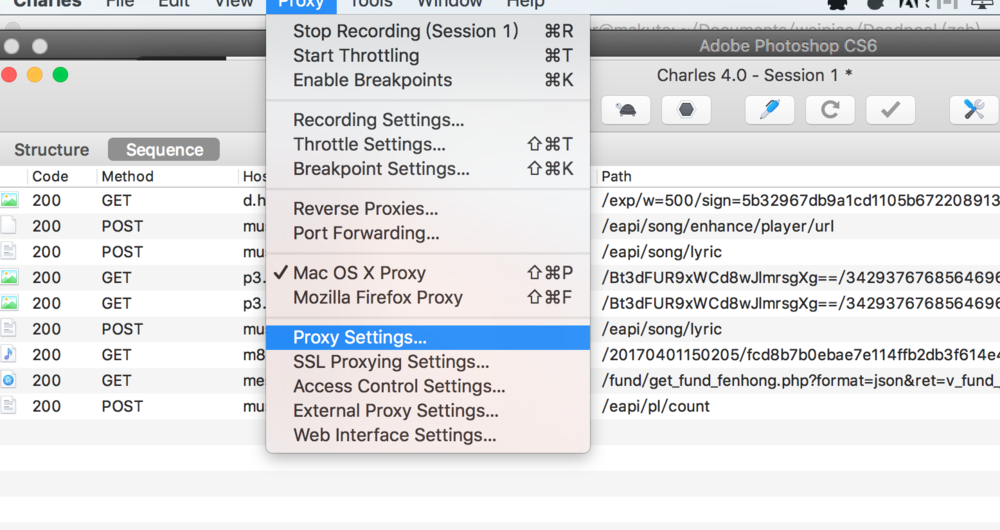
Task: Select the Sequence view tab
Action: 164,150
